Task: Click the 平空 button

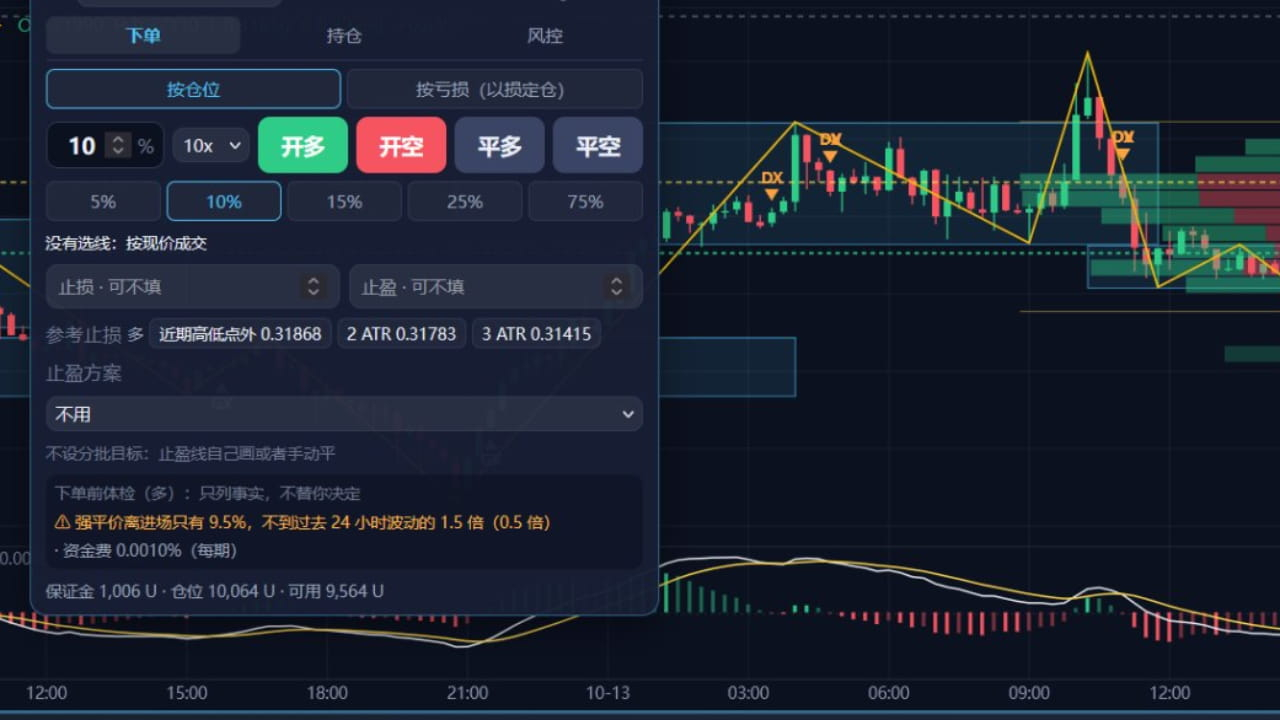Action: click(x=598, y=145)
